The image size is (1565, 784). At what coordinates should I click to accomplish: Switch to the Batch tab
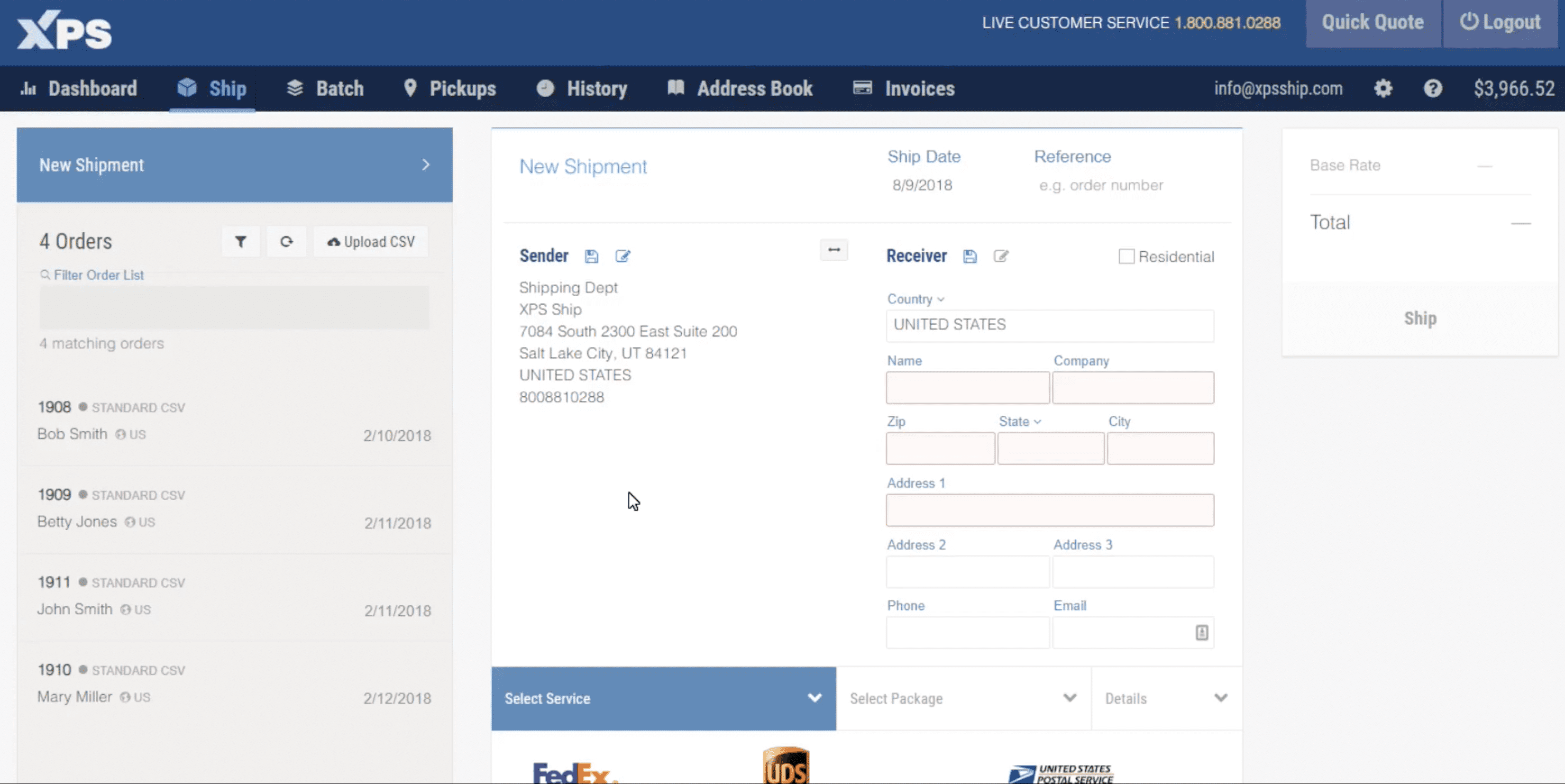click(x=325, y=89)
